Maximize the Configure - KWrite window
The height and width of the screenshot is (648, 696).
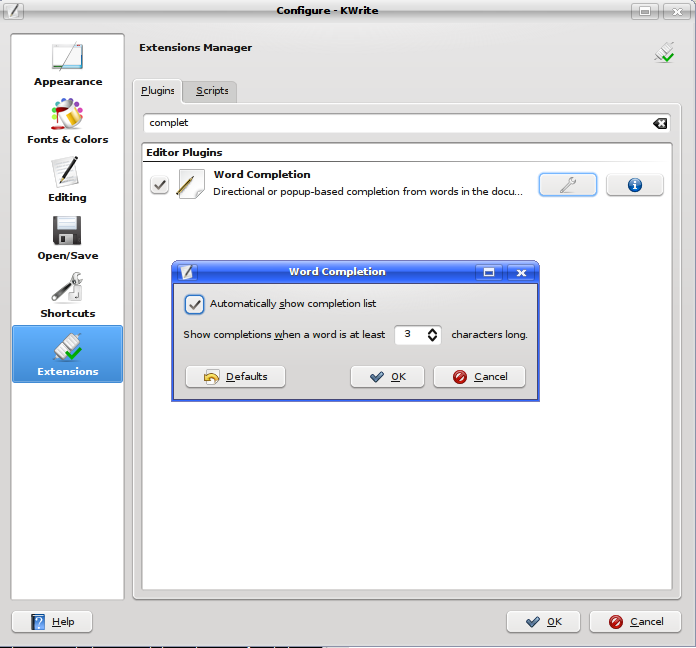(645, 11)
